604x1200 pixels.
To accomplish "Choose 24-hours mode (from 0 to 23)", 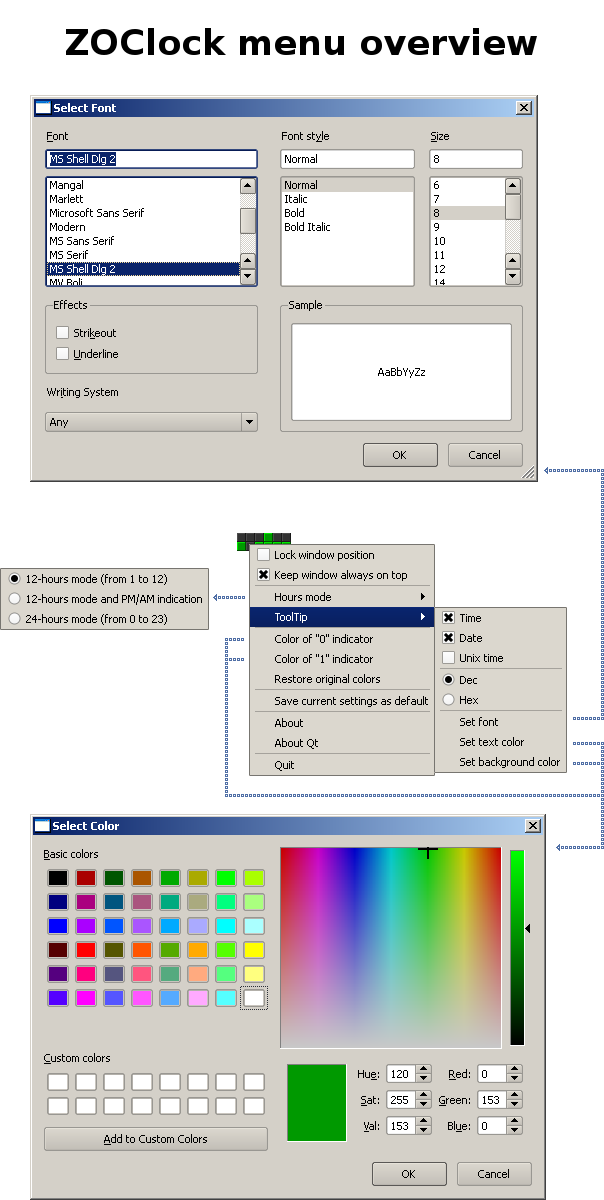I will 14,619.
